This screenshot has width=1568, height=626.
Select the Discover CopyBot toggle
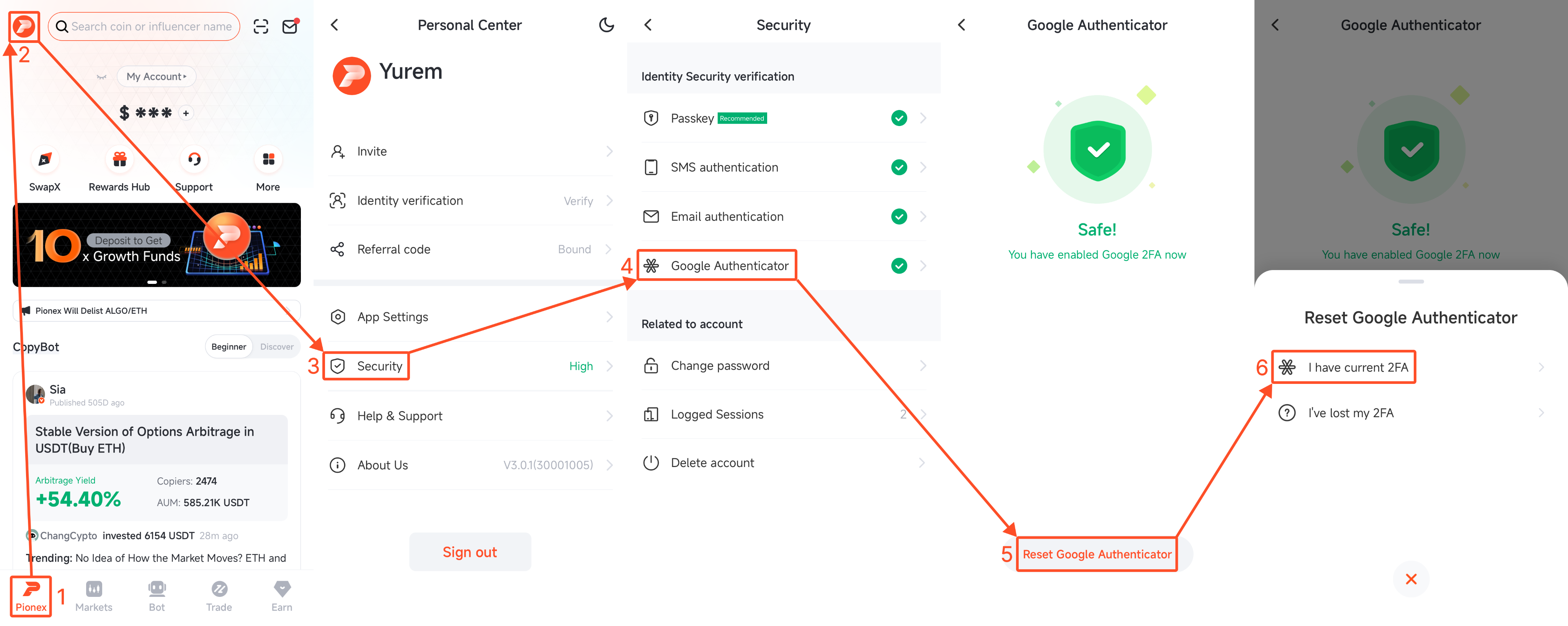(277, 346)
